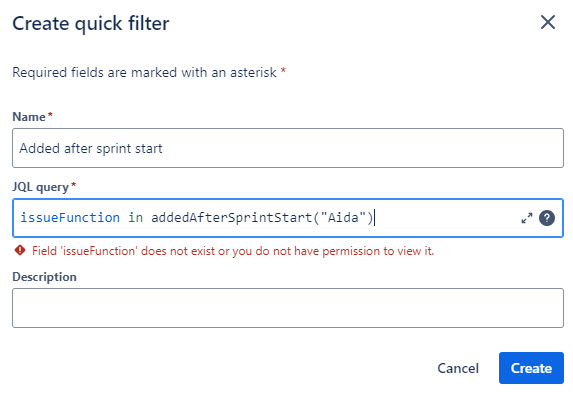Select the Name field label
Viewport: 573px width, 393px height.
(29, 117)
